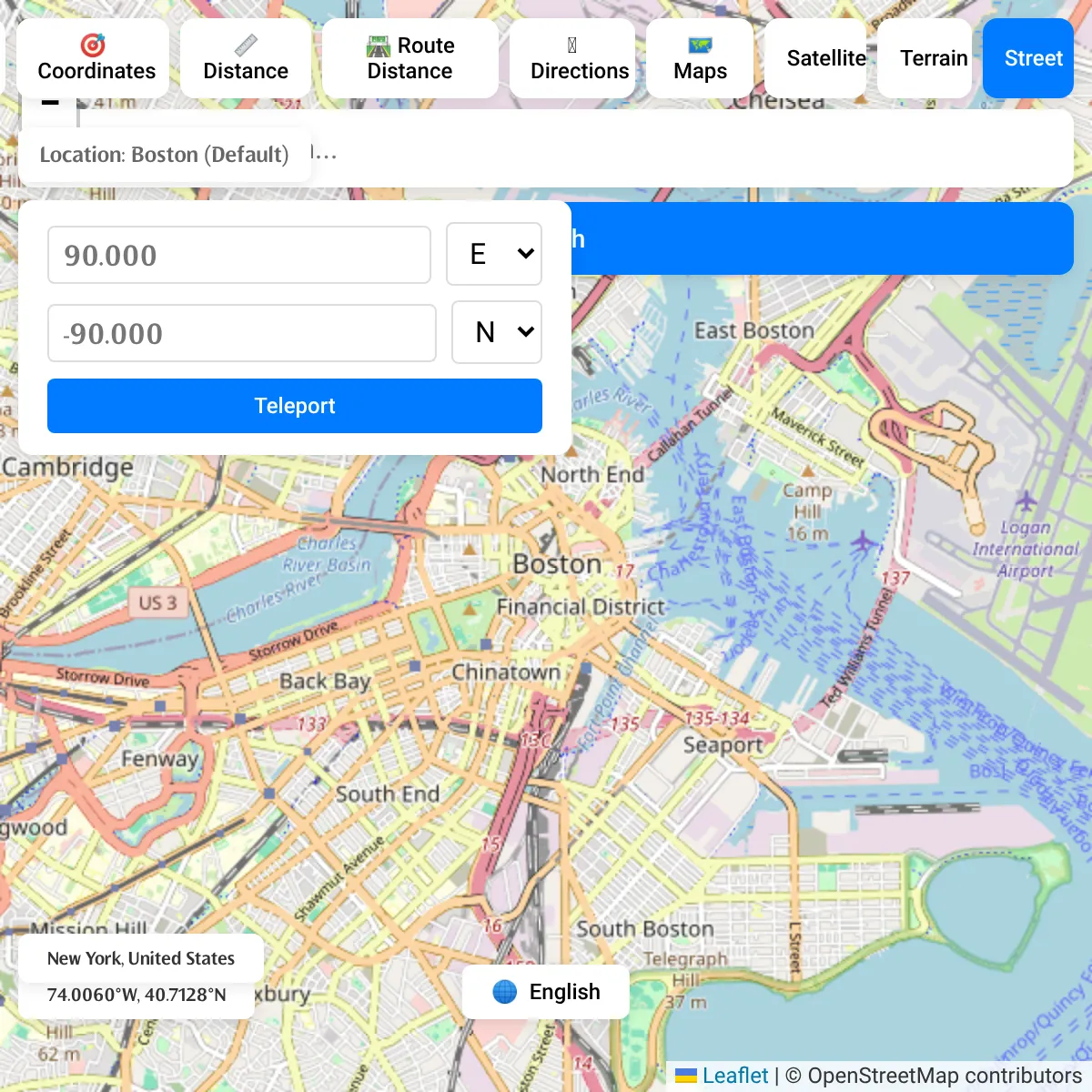Click the Fenway map label
1092x1092 pixels.
tap(160, 759)
